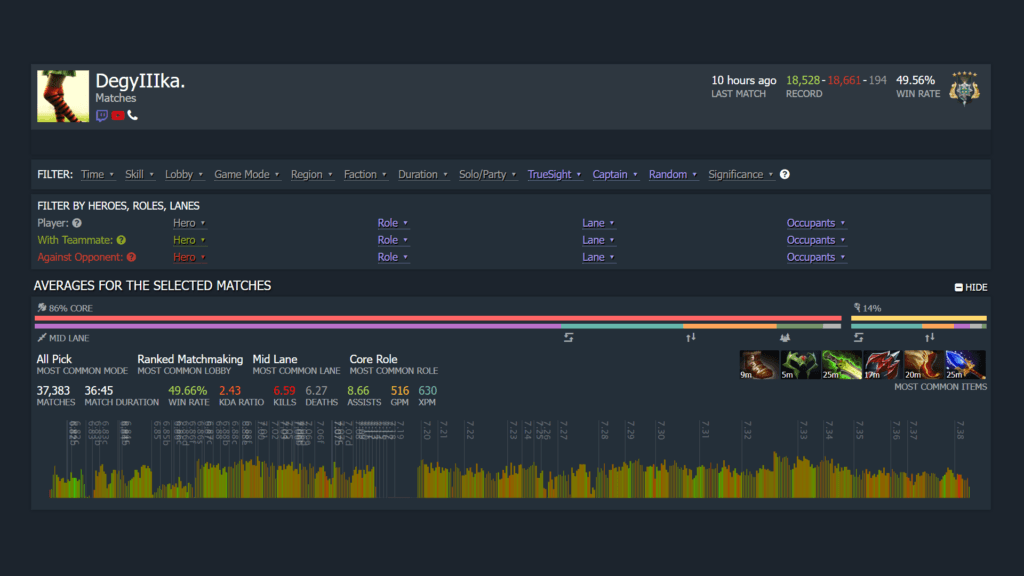Click the phone contact icon
The height and width of the screenshot is (576, 1024).
(132, 115)
